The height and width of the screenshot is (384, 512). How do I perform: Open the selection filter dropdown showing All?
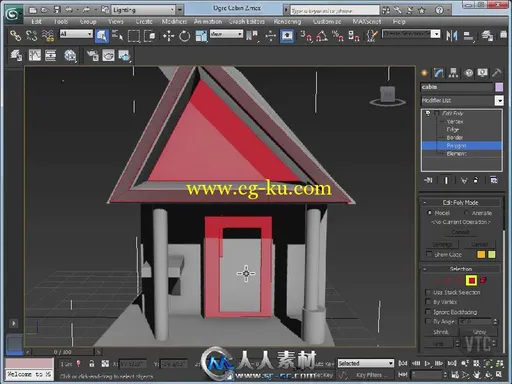tap(76, 34)
